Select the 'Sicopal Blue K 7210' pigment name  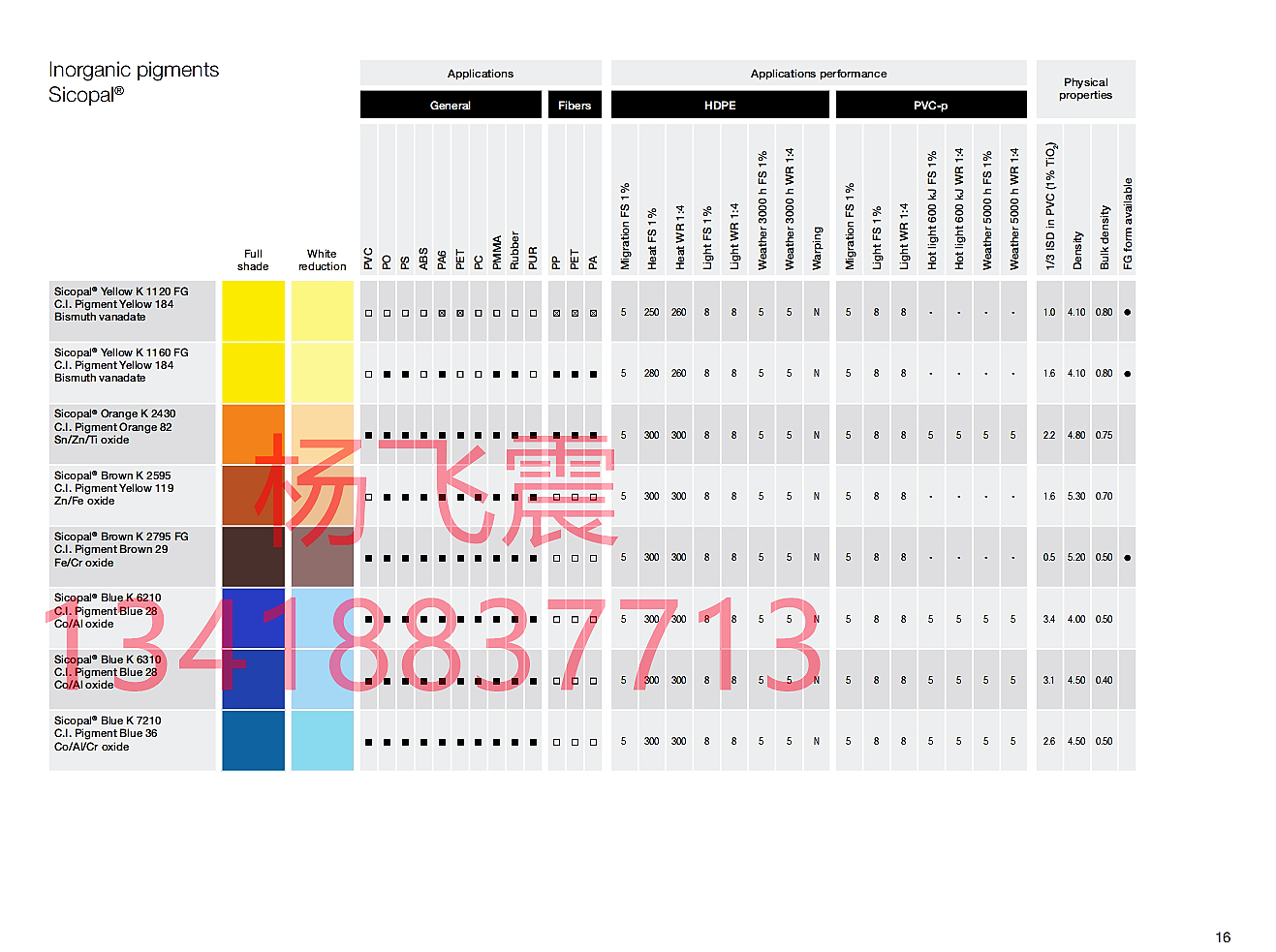(108, 721)
